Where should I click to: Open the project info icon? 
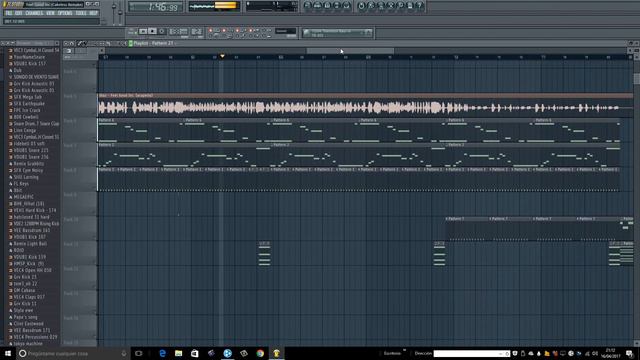(410, 5)
